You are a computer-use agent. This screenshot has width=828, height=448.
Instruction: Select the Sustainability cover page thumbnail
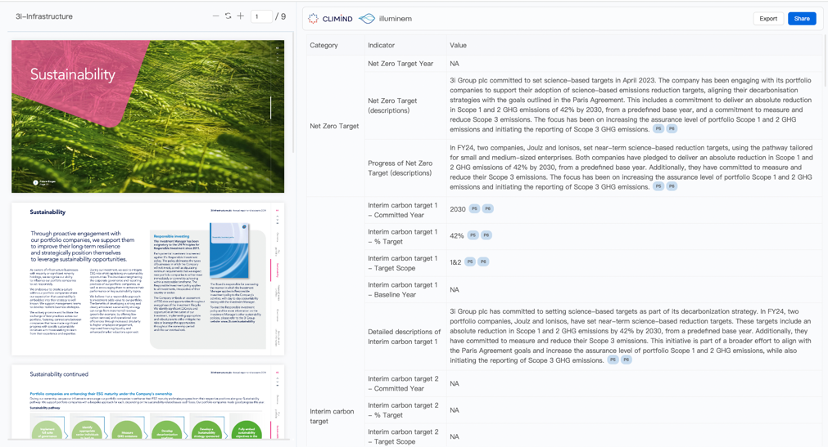[148, 116]
